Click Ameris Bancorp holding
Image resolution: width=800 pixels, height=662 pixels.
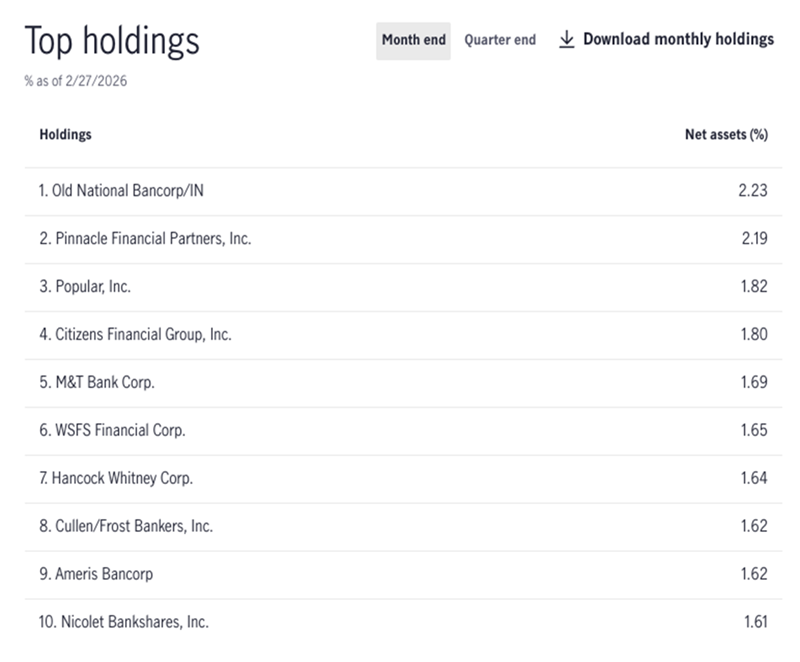click(x=96, y=574)
